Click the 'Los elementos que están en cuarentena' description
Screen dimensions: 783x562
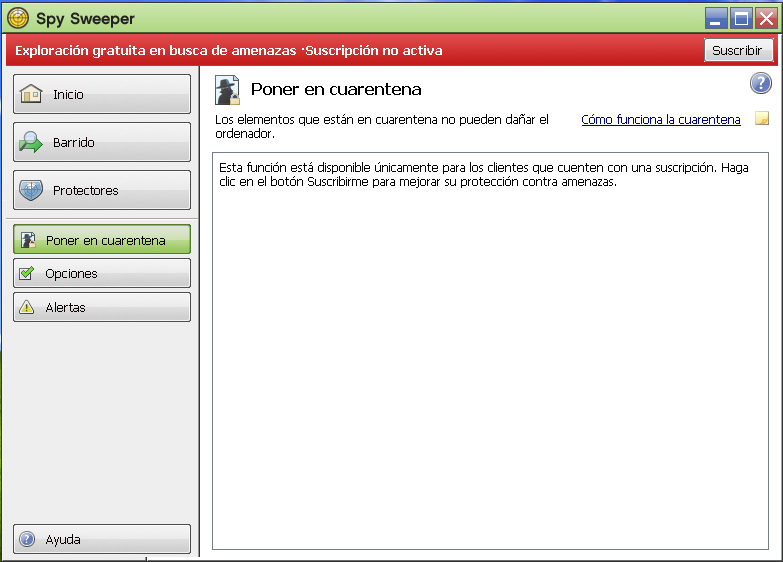(382, 126)
